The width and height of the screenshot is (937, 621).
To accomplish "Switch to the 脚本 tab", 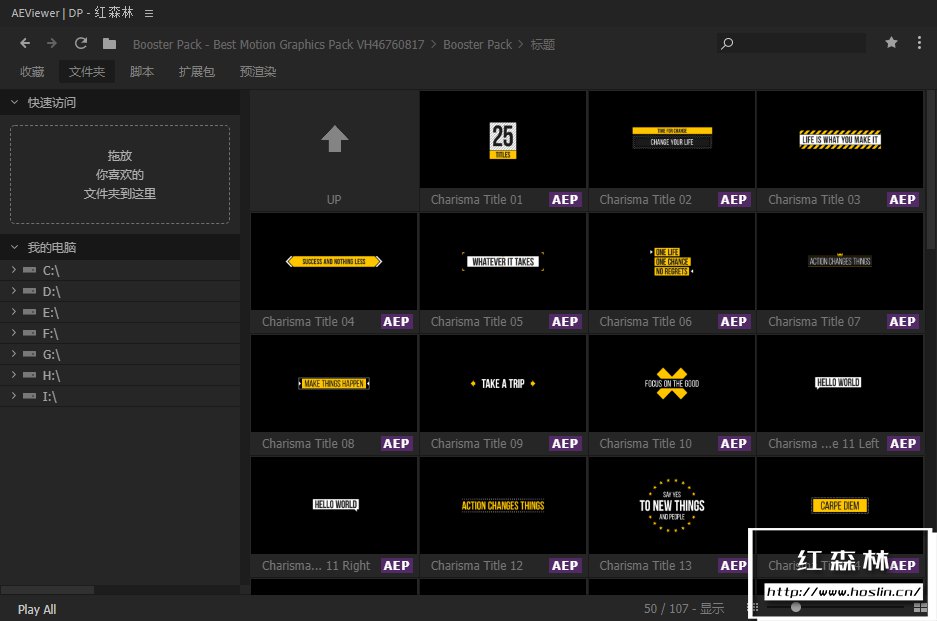I will (x=142, y=72).
